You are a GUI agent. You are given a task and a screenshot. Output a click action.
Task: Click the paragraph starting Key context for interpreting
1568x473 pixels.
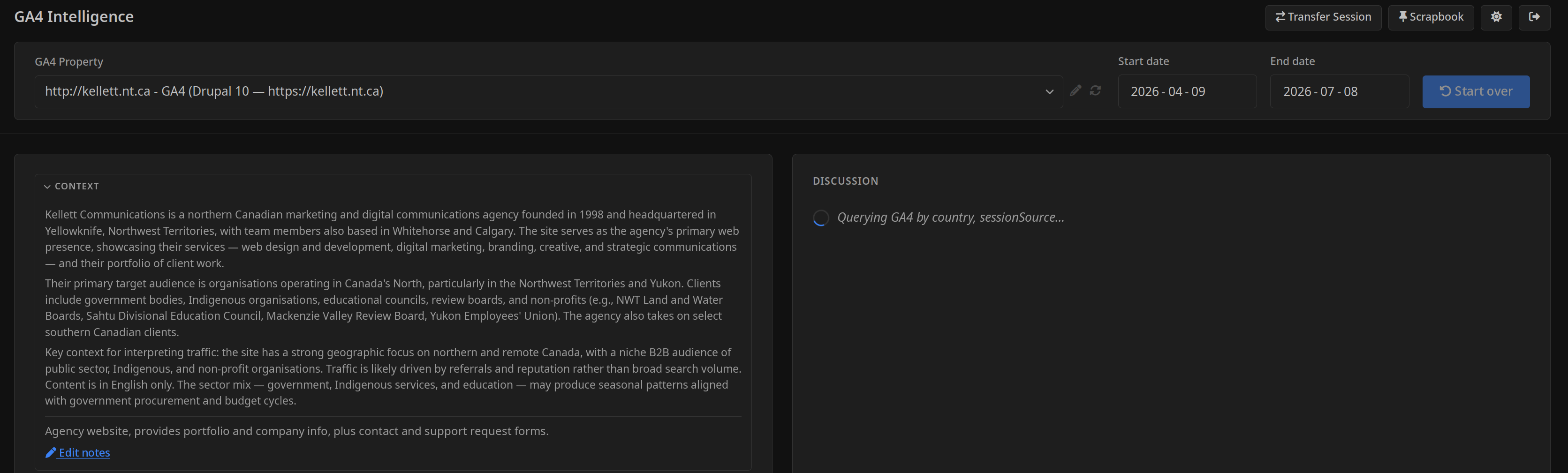coord(393,376)
